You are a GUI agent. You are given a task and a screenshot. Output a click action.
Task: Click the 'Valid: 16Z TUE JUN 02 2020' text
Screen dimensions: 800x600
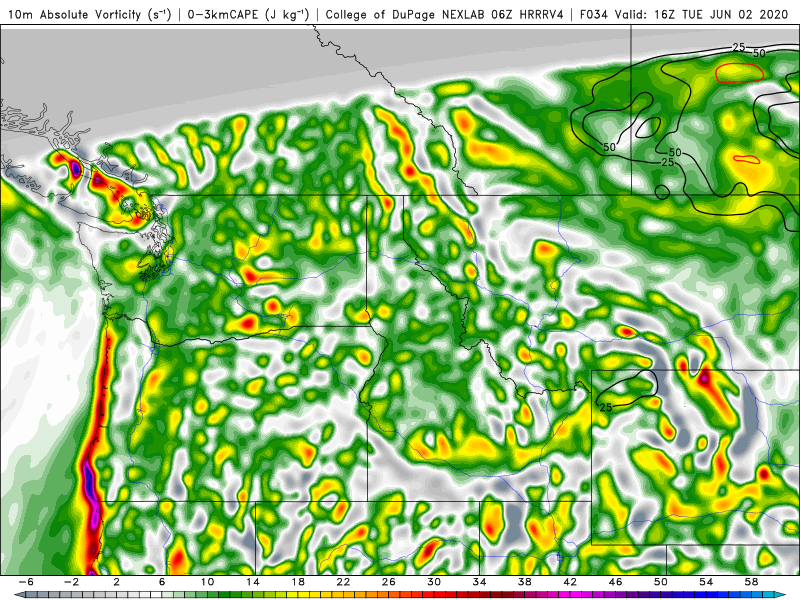702,14
